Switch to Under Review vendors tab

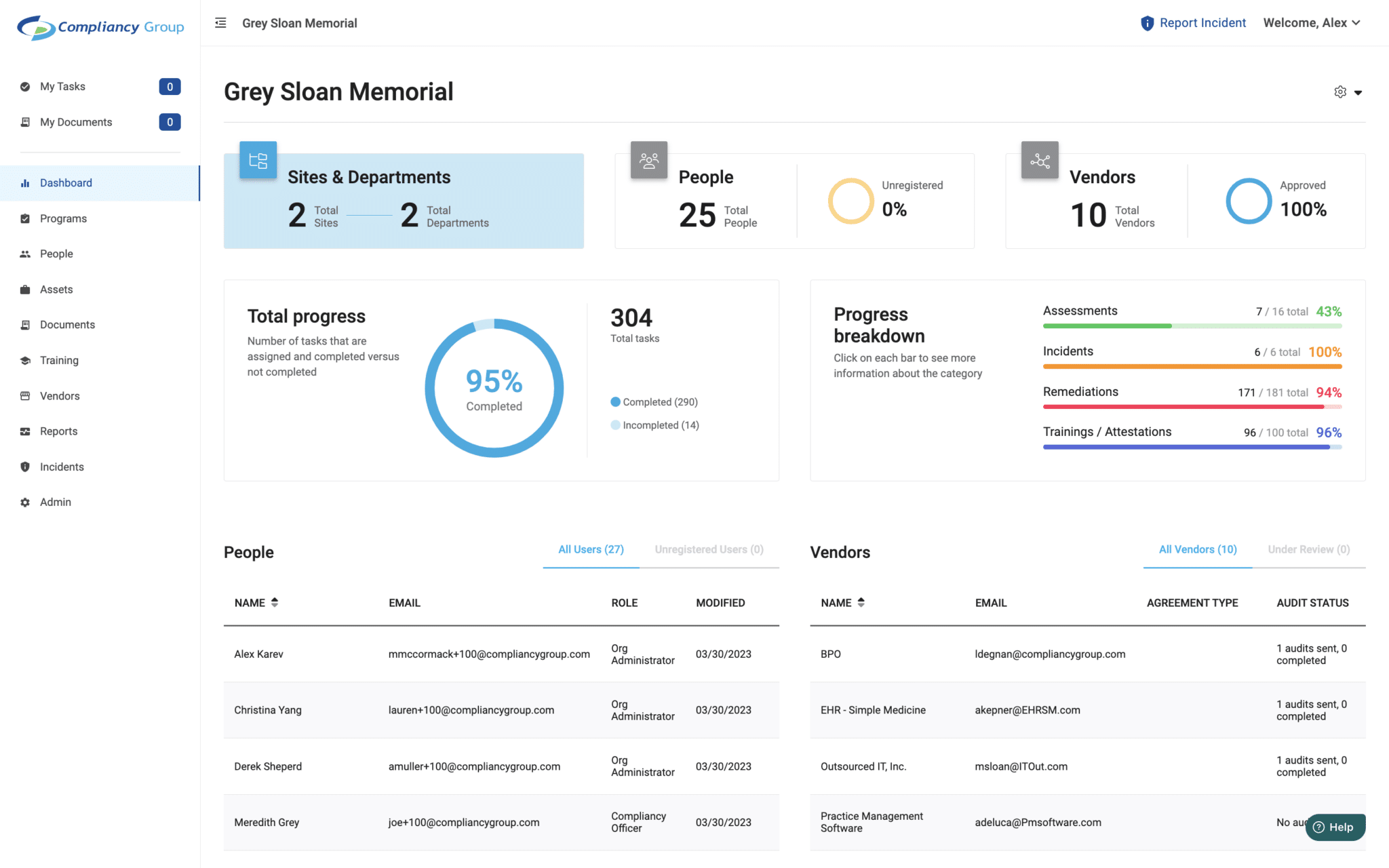point(1308,549)
